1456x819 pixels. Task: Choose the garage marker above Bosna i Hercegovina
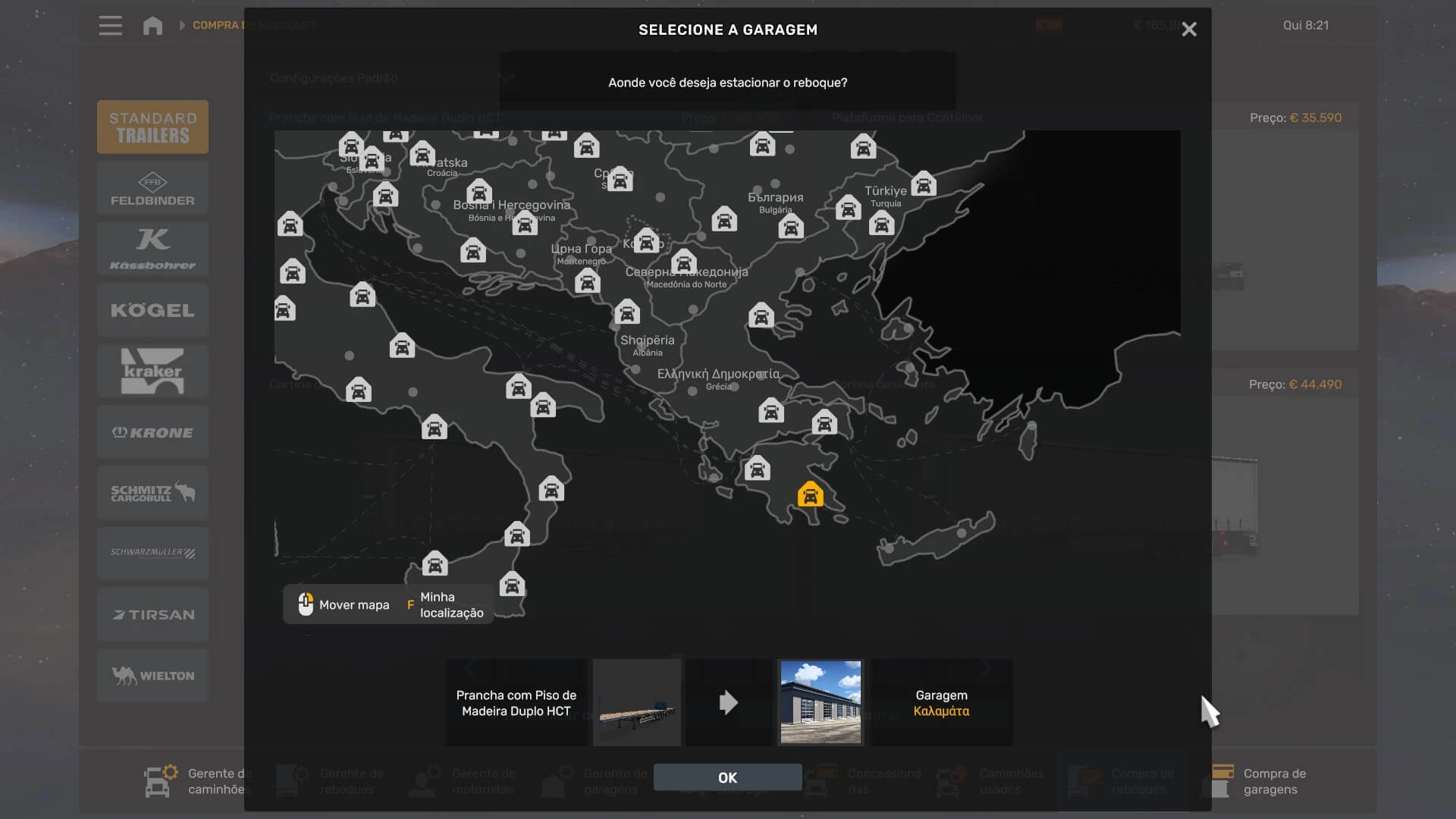pyautogui.click(x=479, y=191)
